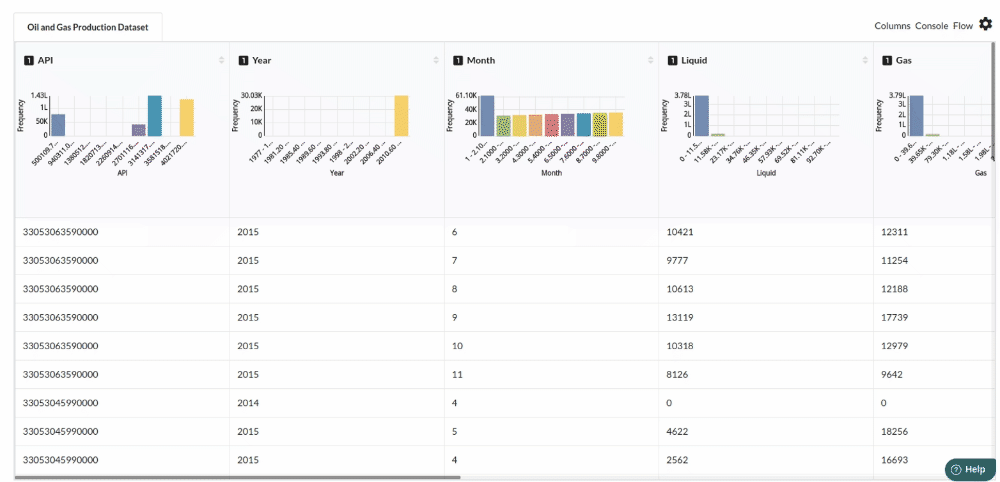This screenshot has height=482, width=1000.
Task: Sort the Month column using arrows
Action: [650, 61]
